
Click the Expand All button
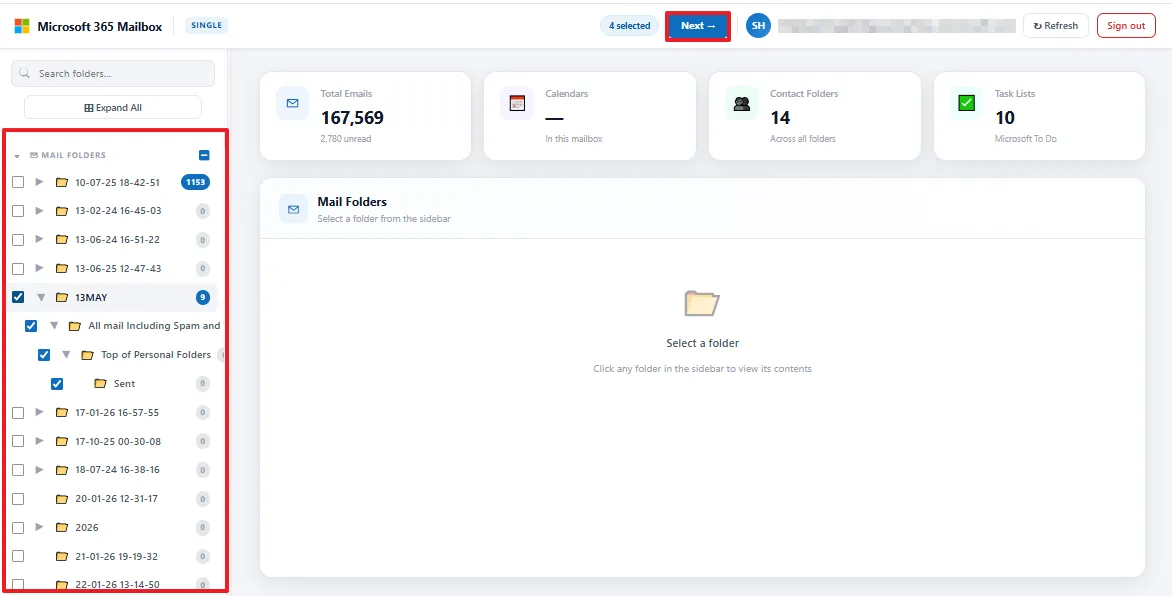(113, 108)
